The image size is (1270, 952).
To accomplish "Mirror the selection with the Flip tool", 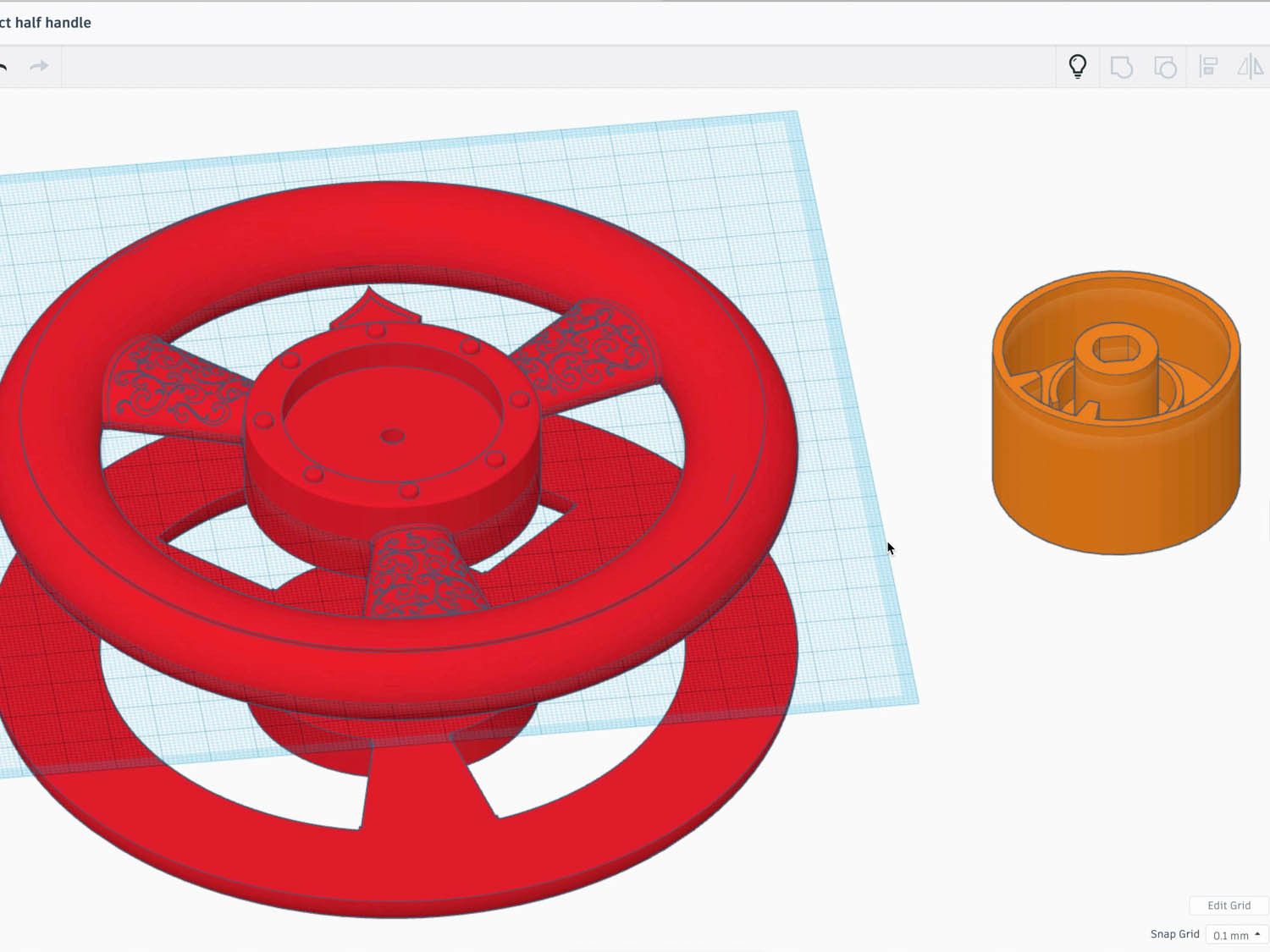I will [x=1251, y=68].
